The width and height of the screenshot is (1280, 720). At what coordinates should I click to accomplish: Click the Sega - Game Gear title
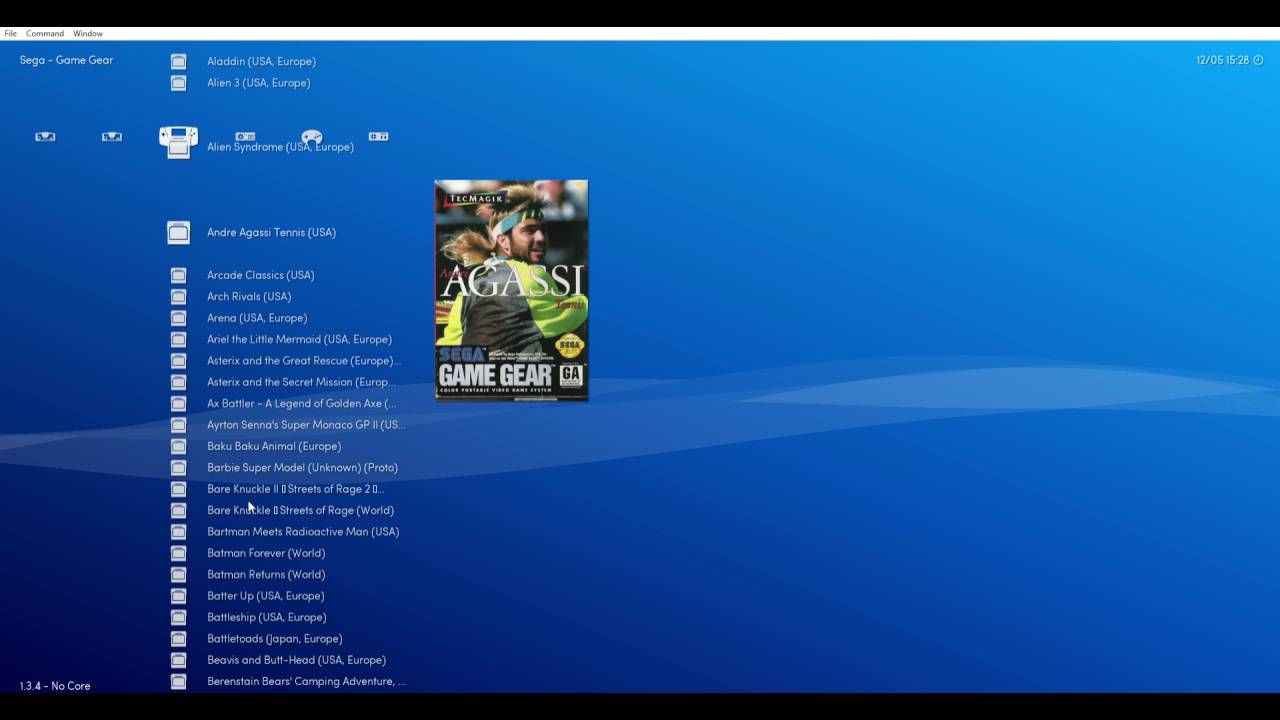(x=67, y=60)
